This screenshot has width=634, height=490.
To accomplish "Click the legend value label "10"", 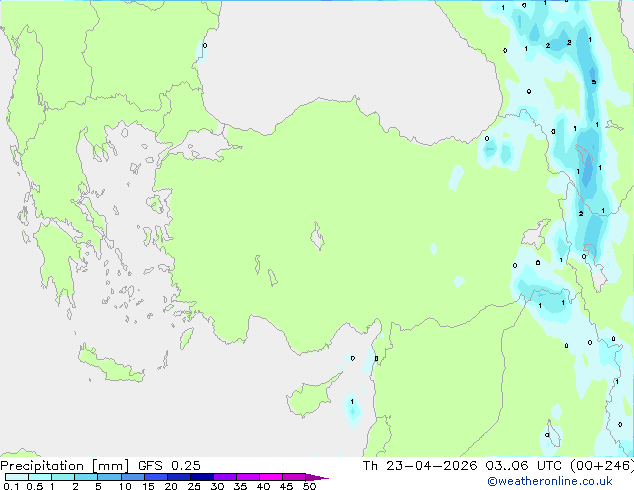I will point(125,486).
